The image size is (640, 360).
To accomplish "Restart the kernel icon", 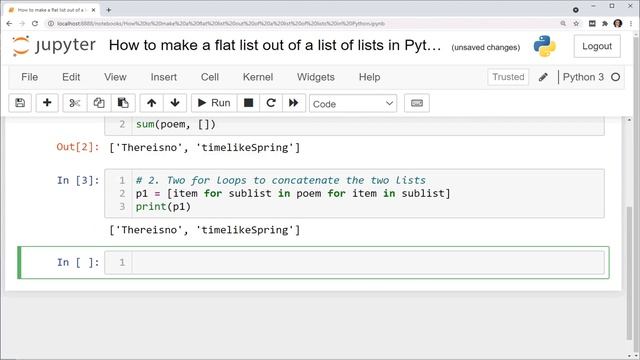I will (x=271, y=103).
